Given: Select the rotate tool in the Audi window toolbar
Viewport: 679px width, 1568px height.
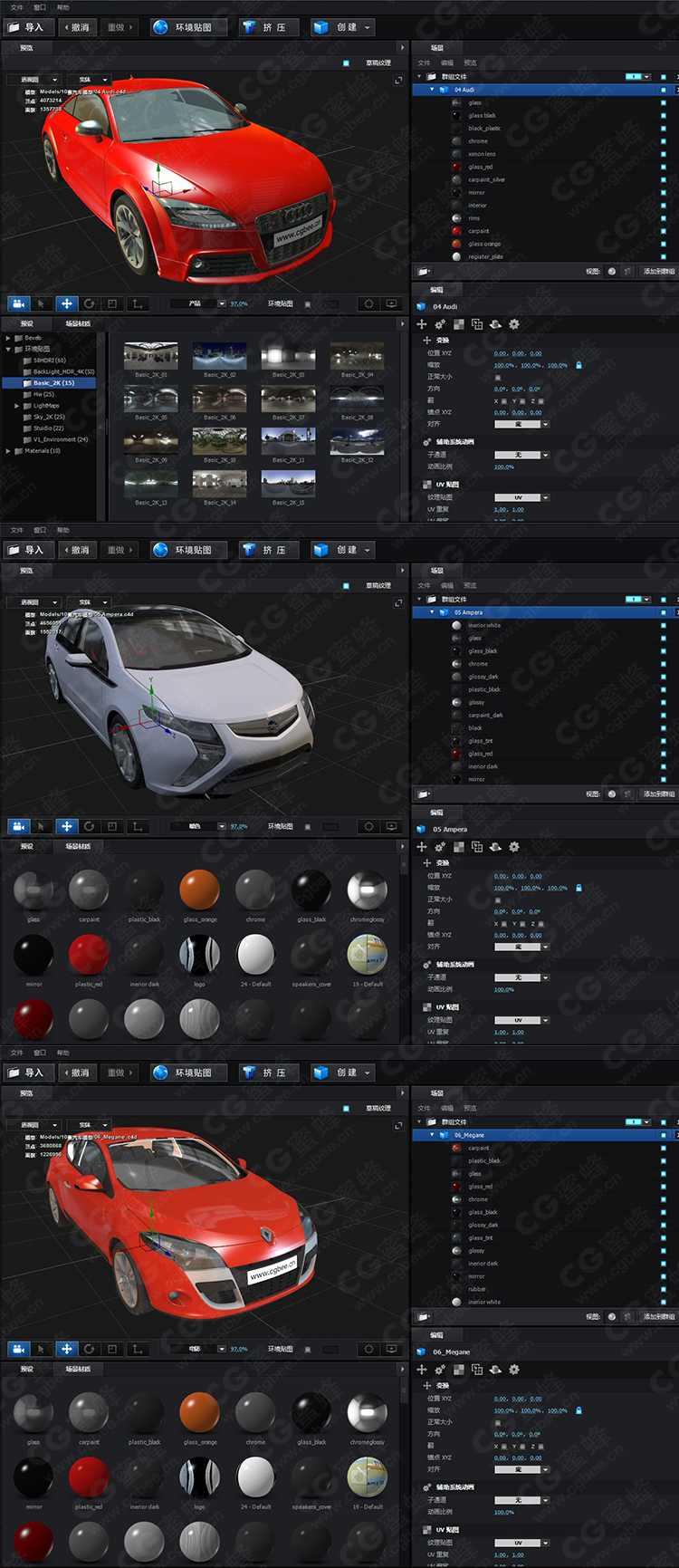Looking at the screenshot, I should tap(90, 303).
